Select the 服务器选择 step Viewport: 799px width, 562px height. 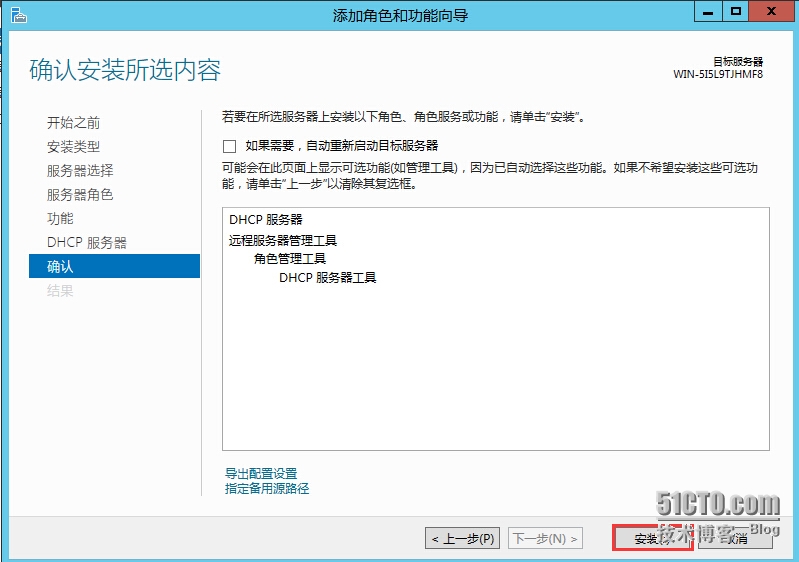point(80,171)
